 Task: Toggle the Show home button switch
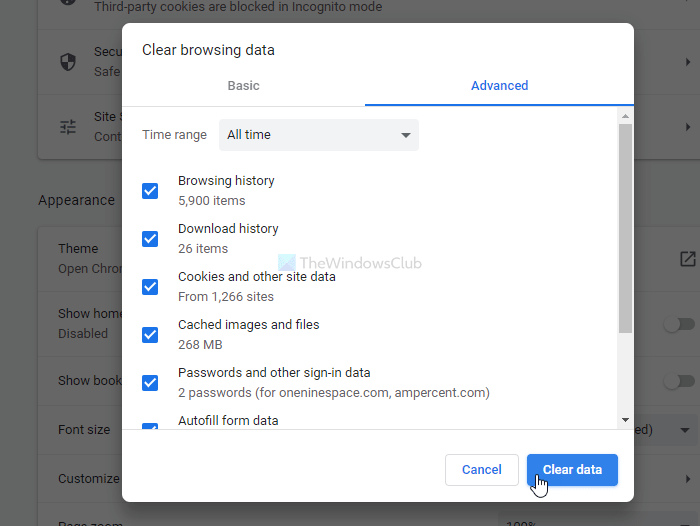point(679,324)
